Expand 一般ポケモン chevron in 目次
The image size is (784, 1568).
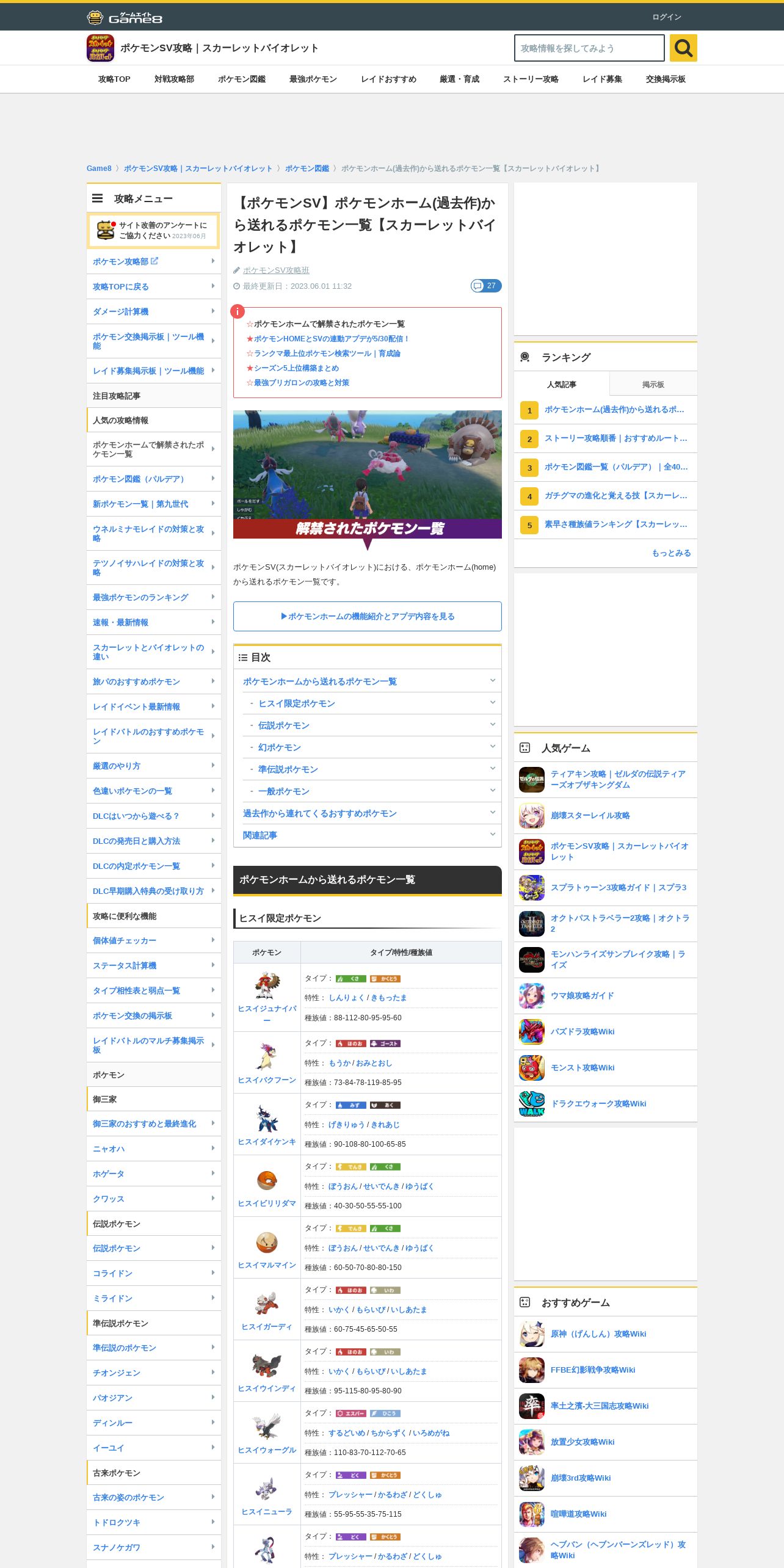click(492, 791)
